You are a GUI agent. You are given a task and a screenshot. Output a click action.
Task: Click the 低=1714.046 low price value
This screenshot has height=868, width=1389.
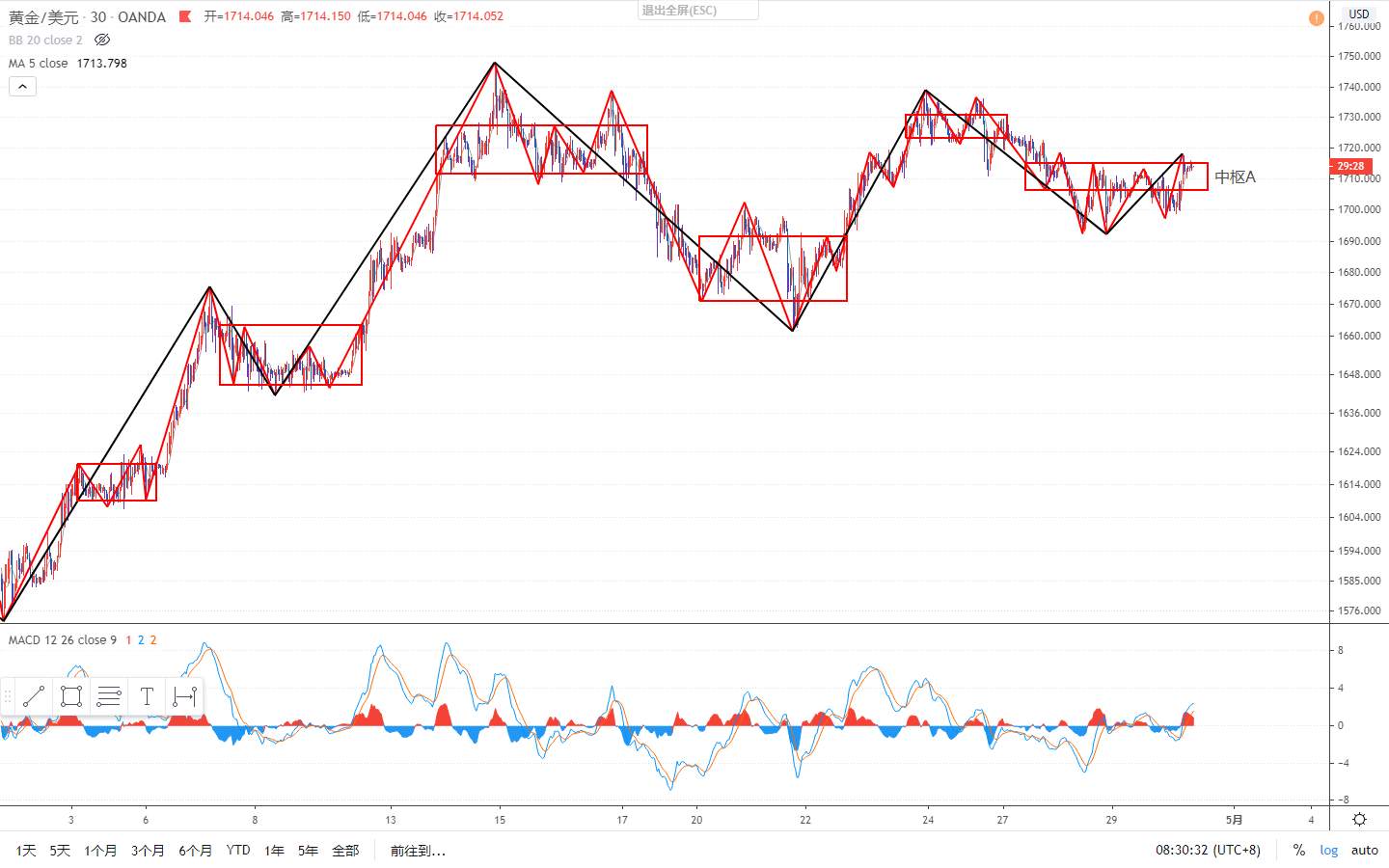pos(392,16)
